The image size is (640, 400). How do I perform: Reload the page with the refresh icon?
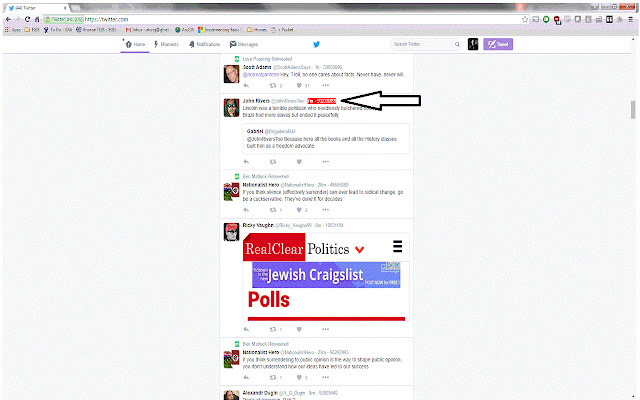27,19
